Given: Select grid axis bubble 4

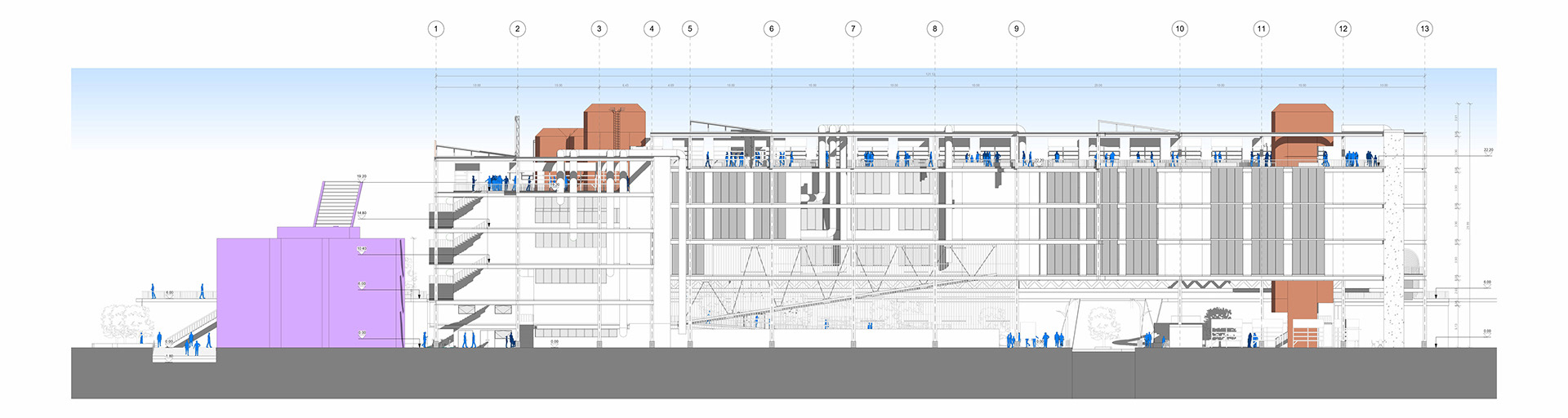Looking at the screenshot, I should pos(652,29).
